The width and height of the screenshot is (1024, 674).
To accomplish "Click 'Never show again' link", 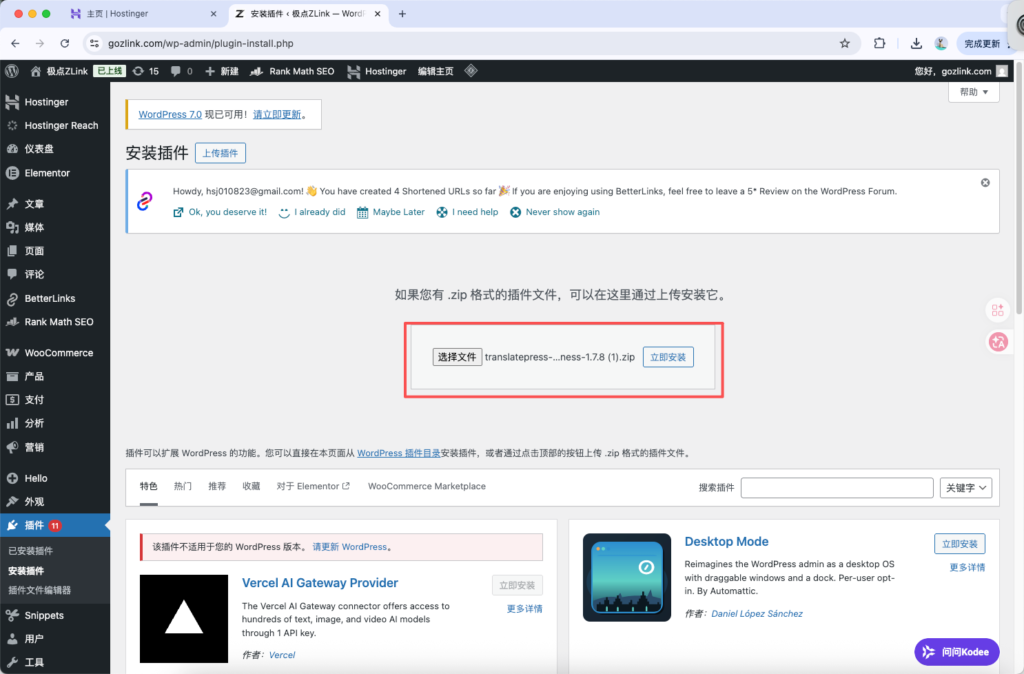I will (x=555, y=212).
